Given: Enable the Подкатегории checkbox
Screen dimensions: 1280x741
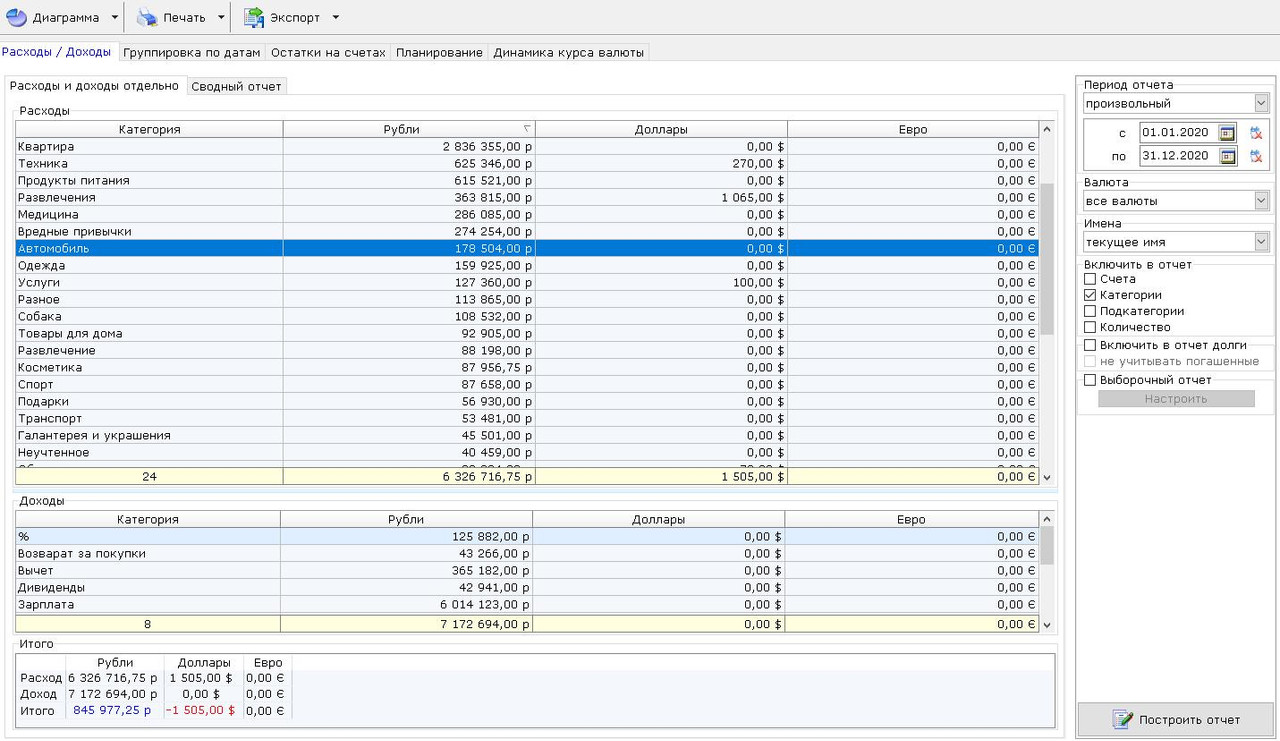Looking at the screenshot, I should [x=1090, y=311].
